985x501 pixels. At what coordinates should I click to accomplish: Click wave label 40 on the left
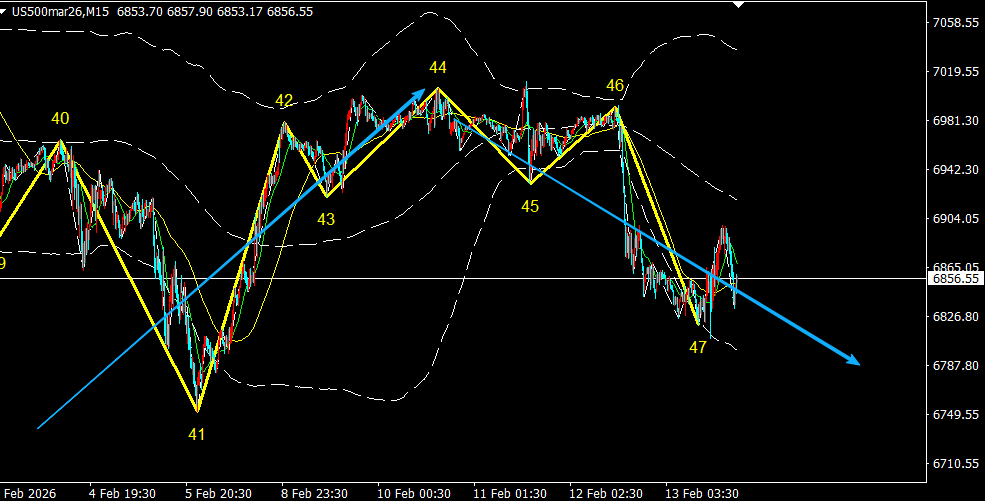click(x=60, y=119)
